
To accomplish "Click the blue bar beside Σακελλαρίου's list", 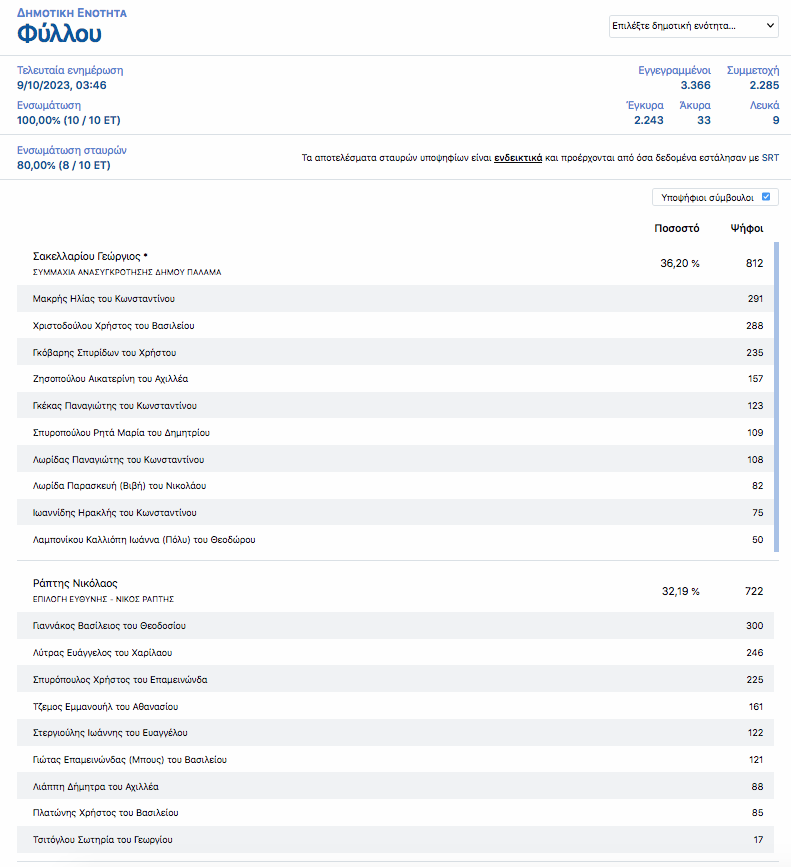I will click(777, 396).
